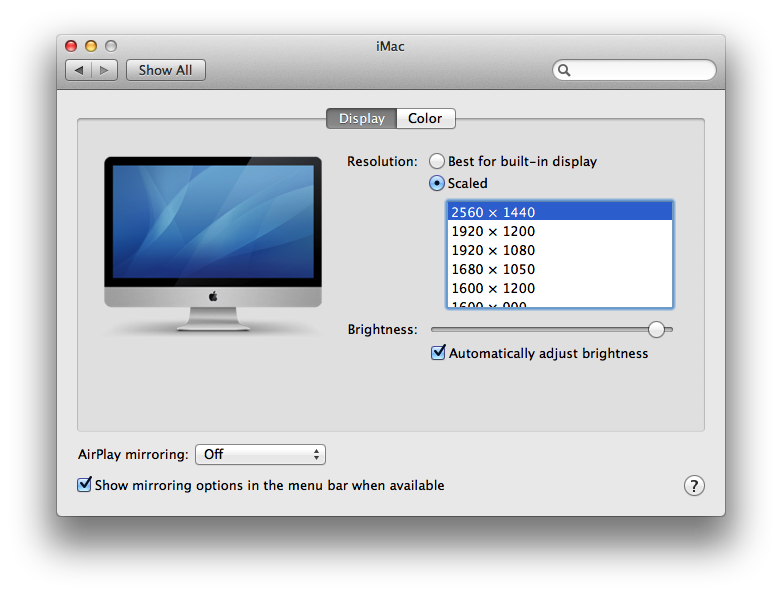This screenshot has height=595, width=782.
Task: Close the iMac preferences window
Action: click(x=71, y=46)
